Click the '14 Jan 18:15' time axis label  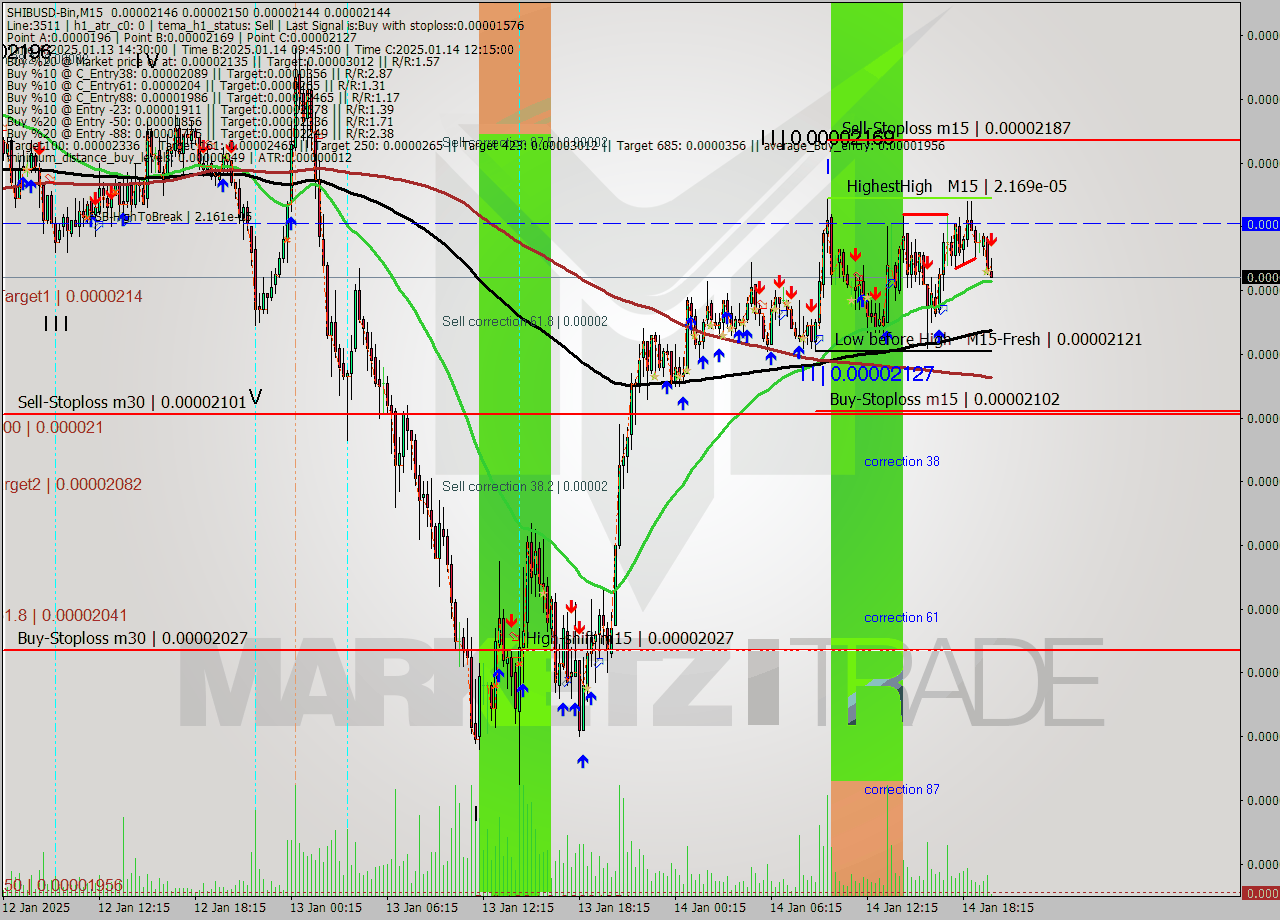[x=997, y=908]
